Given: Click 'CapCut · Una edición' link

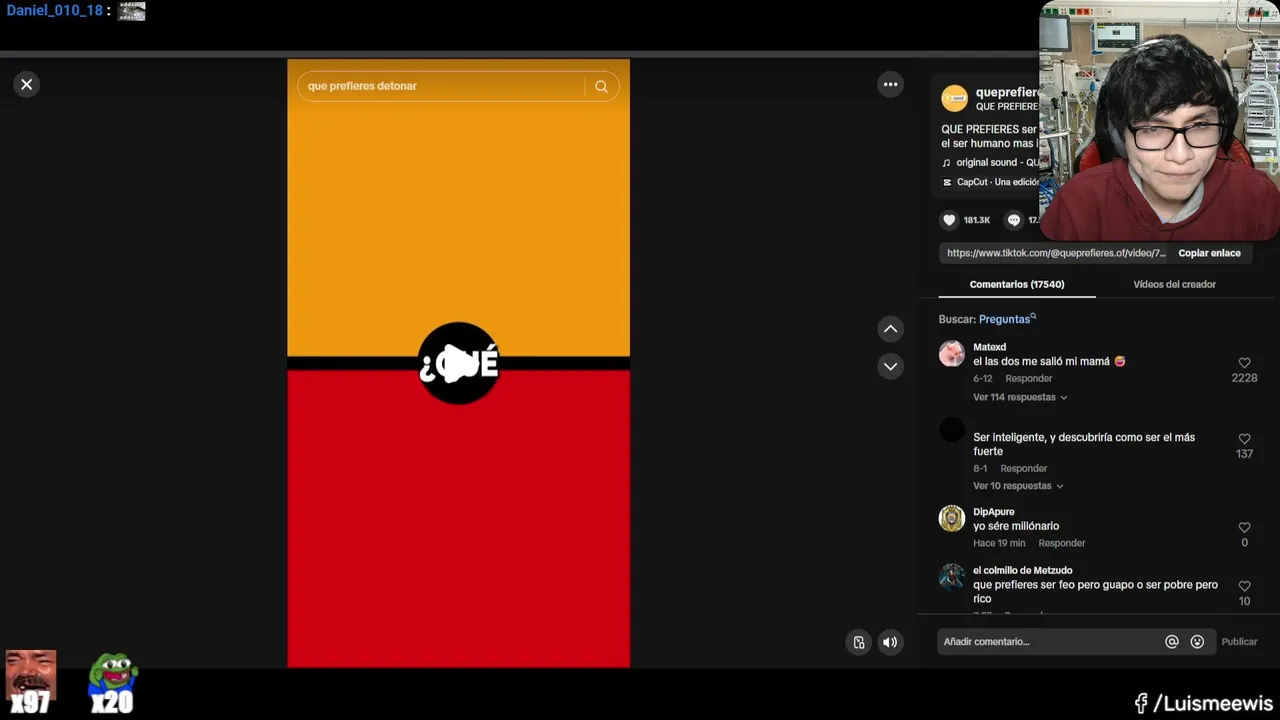Looking at the screenshot, I should (991, 182).
